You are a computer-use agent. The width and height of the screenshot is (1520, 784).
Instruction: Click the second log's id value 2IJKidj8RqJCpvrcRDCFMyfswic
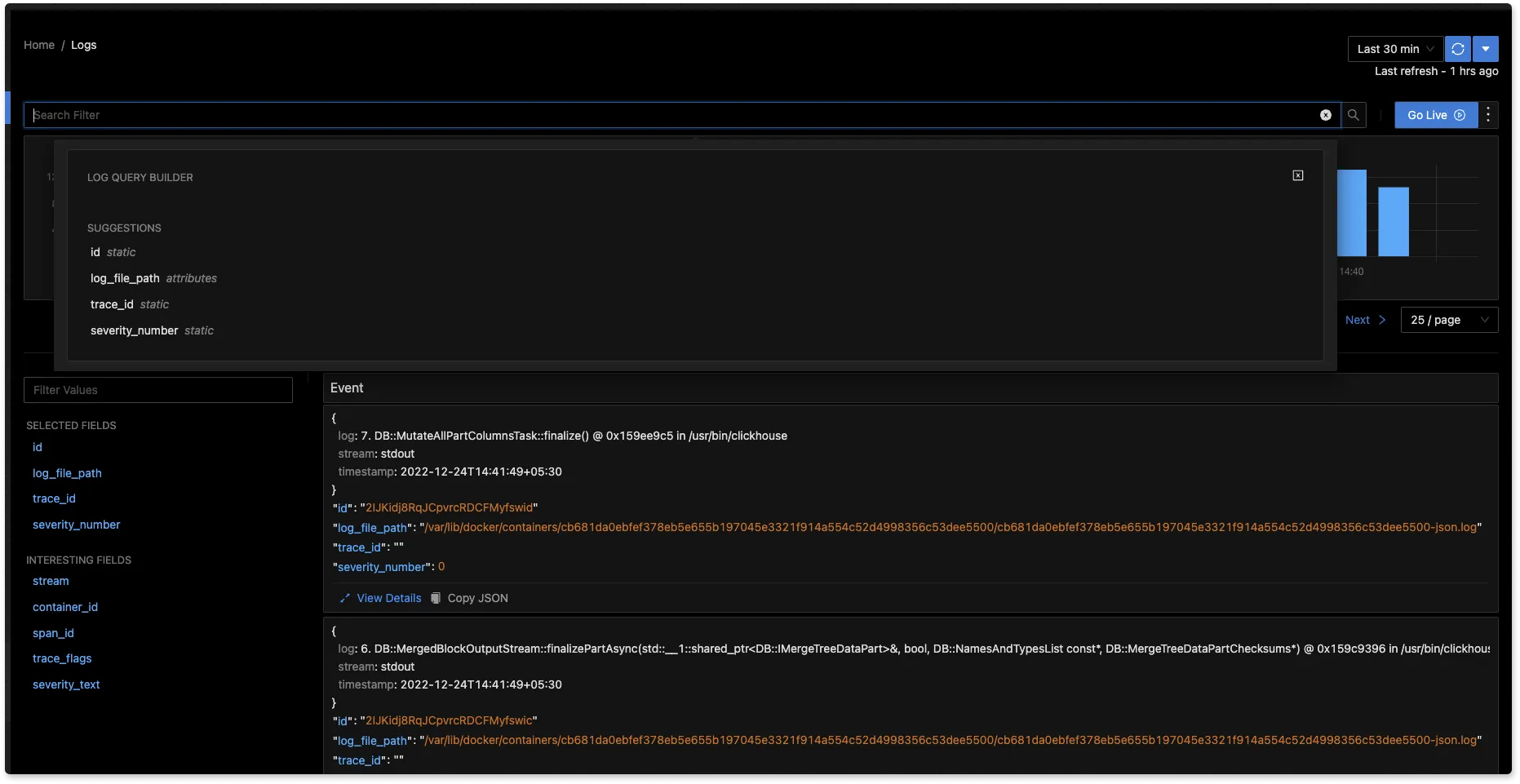(x=450, y=720)
